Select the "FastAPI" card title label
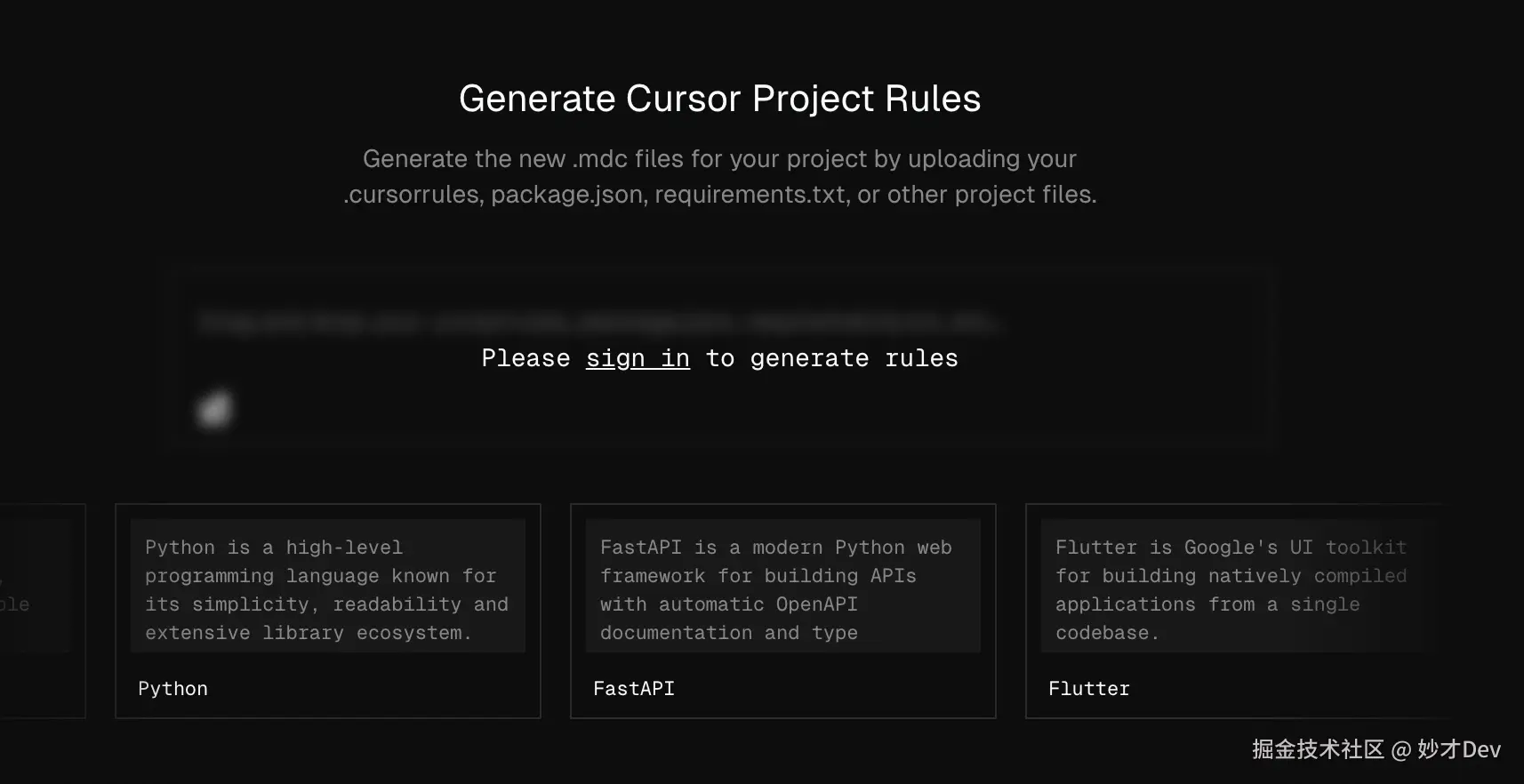 point(634,689)
